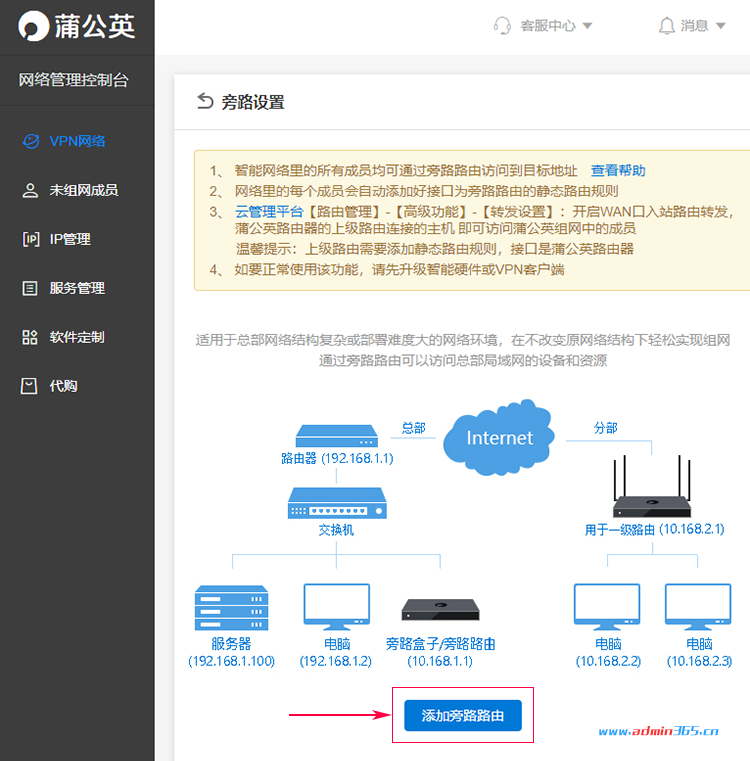Click the 路由器 (192.168.1.1) label
The height and width of the screenshot is (761, 750).
[x=337, y=458]
